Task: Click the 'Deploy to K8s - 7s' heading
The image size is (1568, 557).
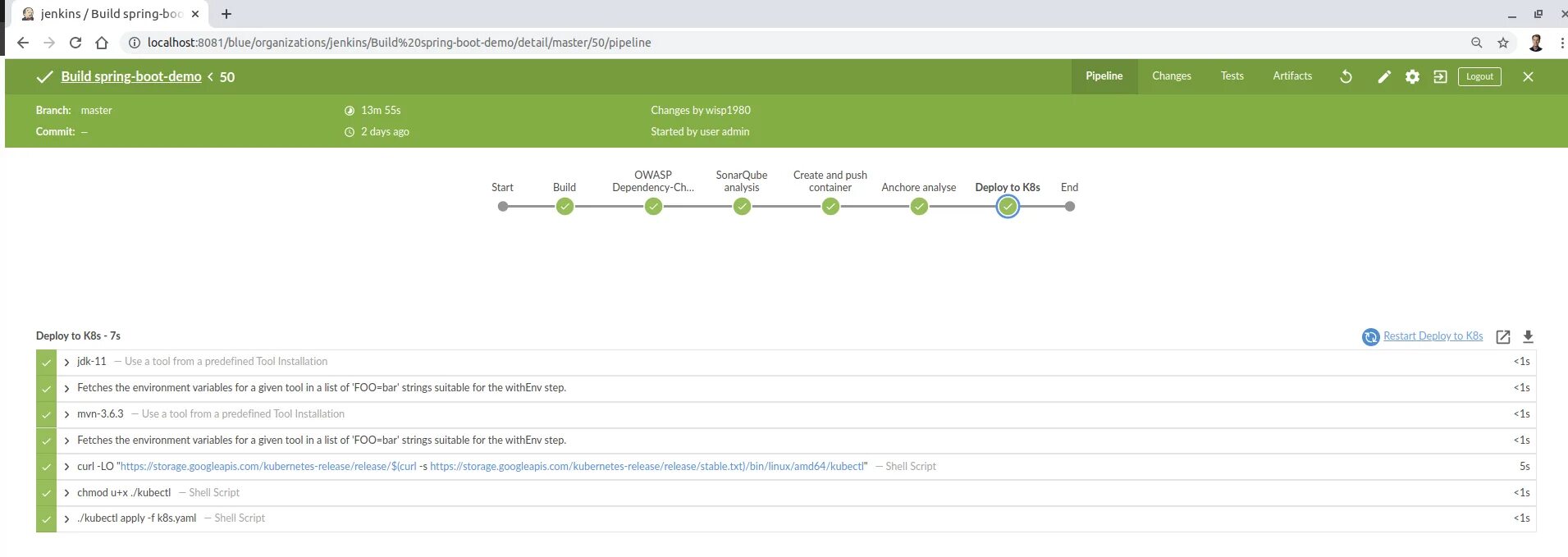Action: pyautogui.click(x=78, y=336)
